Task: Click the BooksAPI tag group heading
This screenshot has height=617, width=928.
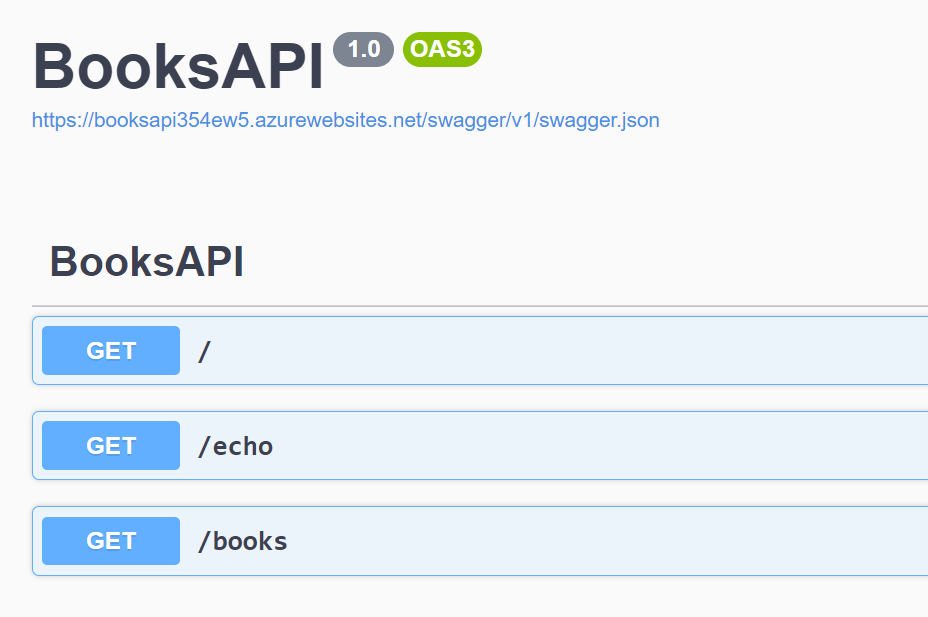Action: (145, 260)
